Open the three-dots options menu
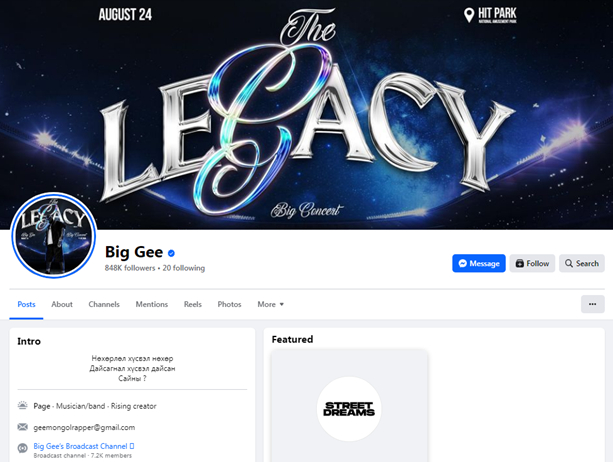The image size is (613, 462). pyautogui.click(x=593, y=304)
